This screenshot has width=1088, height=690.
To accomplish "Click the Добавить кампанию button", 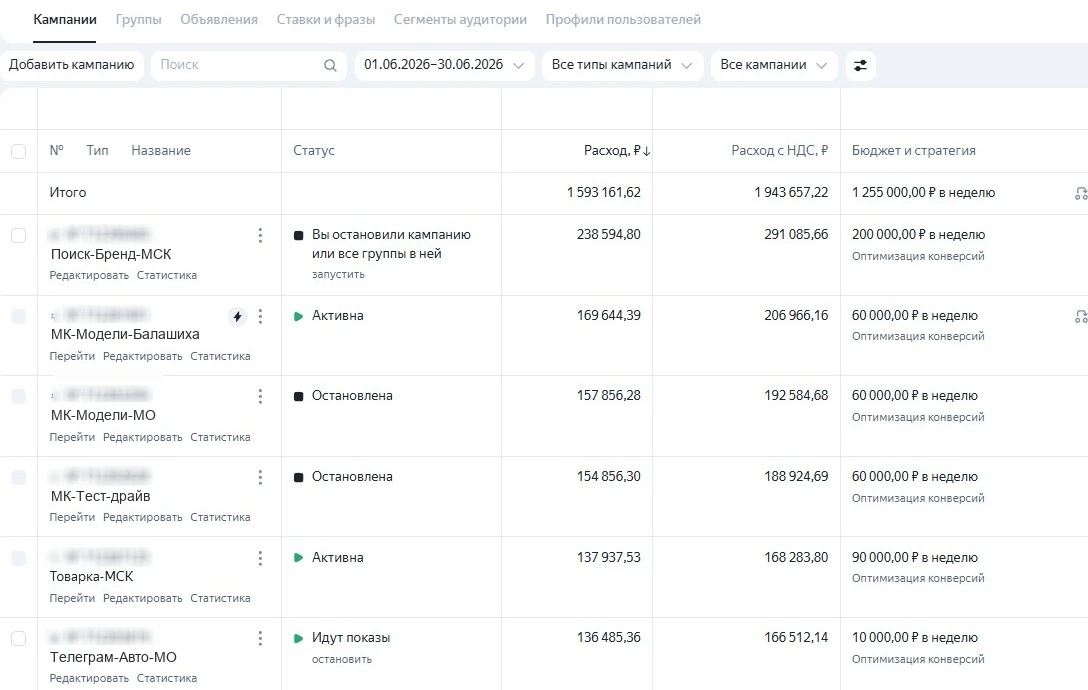I will [x=71, y=65].
